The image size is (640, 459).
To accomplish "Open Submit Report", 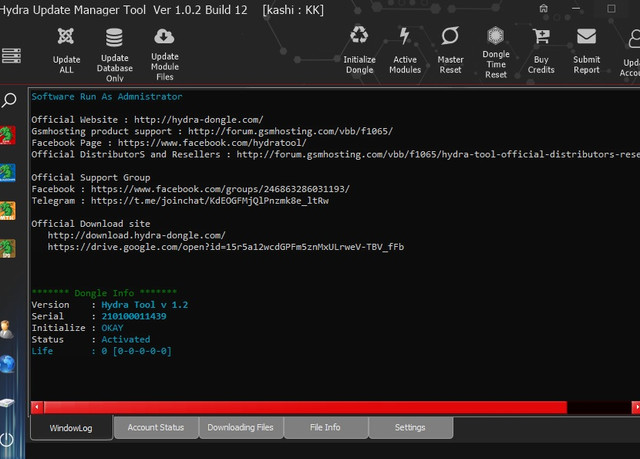I will 586,51.
